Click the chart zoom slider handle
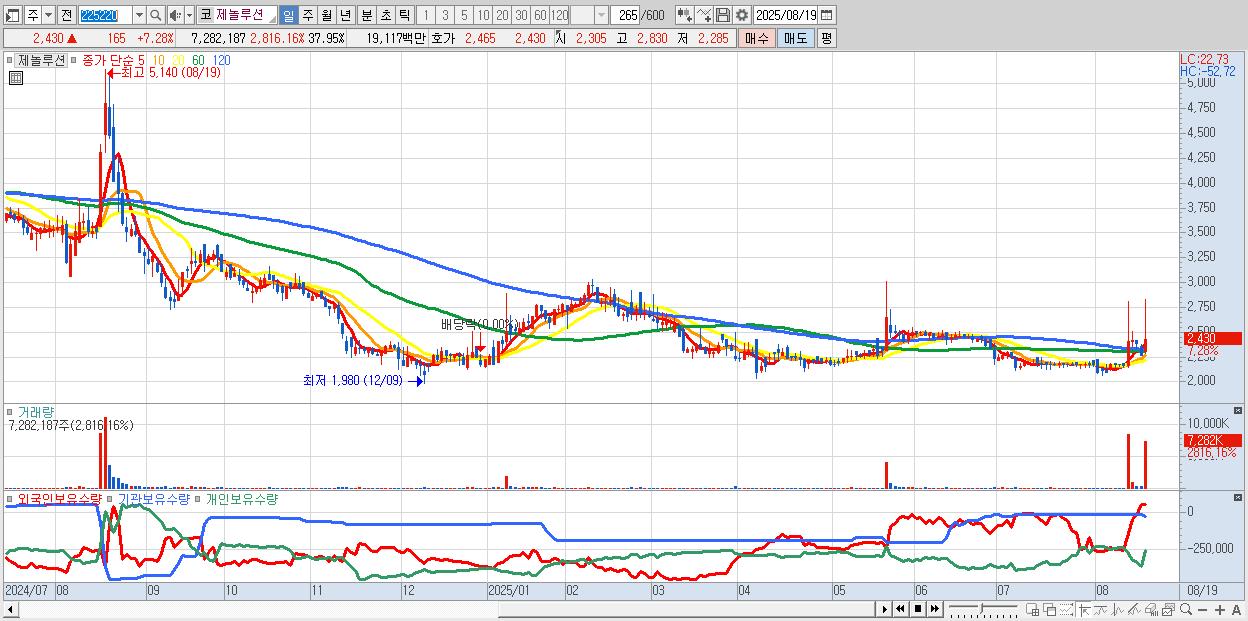The height and width of the screenshot is (621, 1248). pyautogui.click(x=982, y=608)
